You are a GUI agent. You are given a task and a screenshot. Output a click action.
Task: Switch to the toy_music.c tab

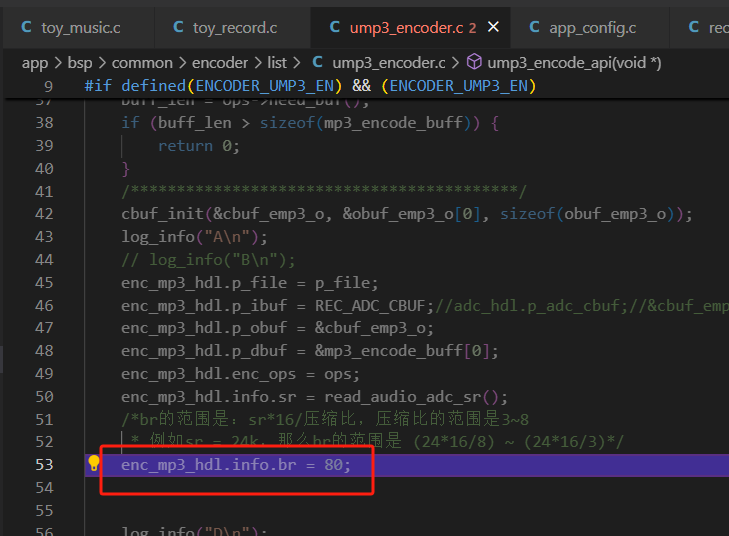pyautogui.click(x=78, y=28)
